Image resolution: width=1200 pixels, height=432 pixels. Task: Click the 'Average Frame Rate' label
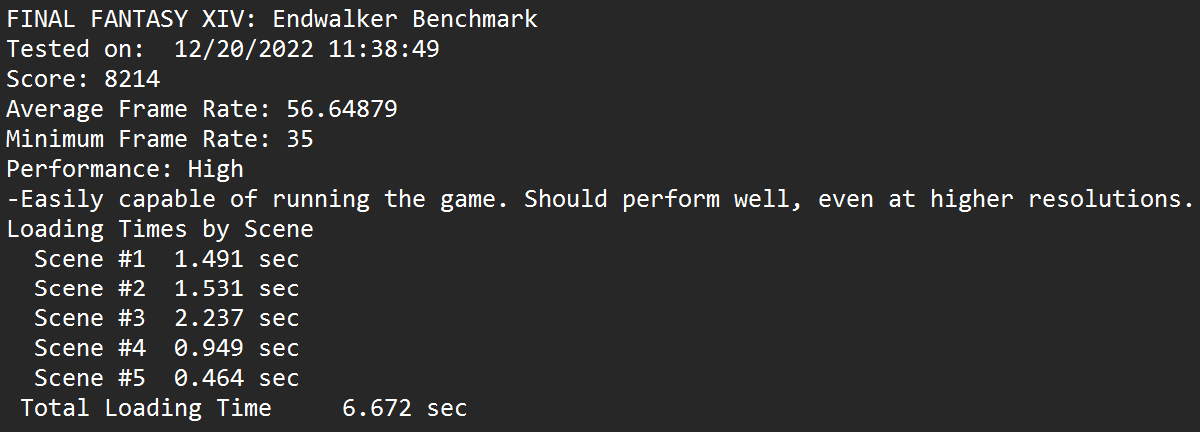pos(139,109)
